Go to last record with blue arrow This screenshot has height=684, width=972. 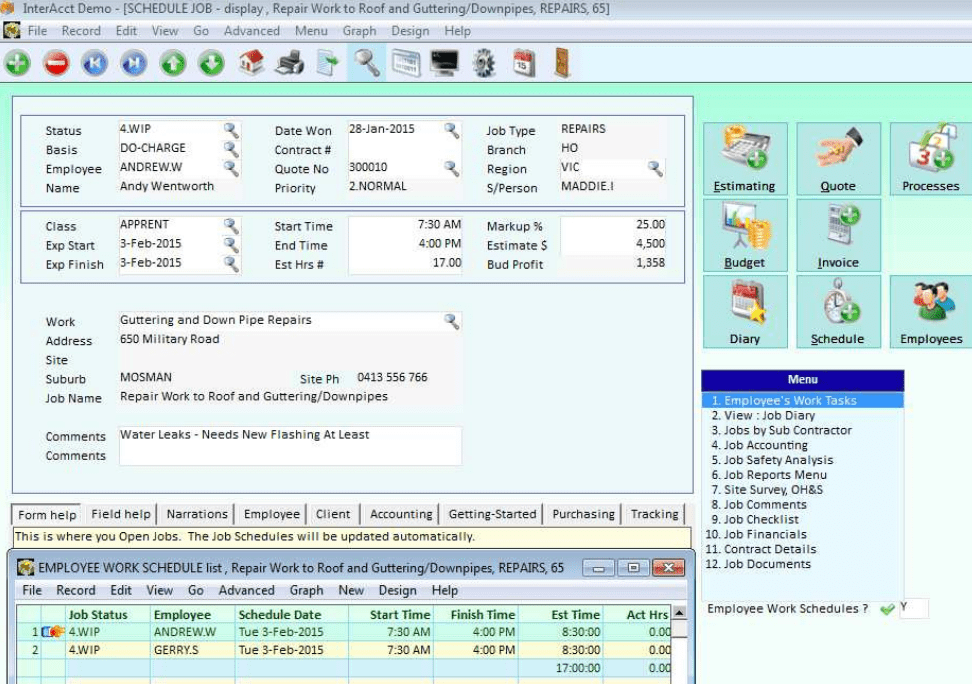pos(134,63)
